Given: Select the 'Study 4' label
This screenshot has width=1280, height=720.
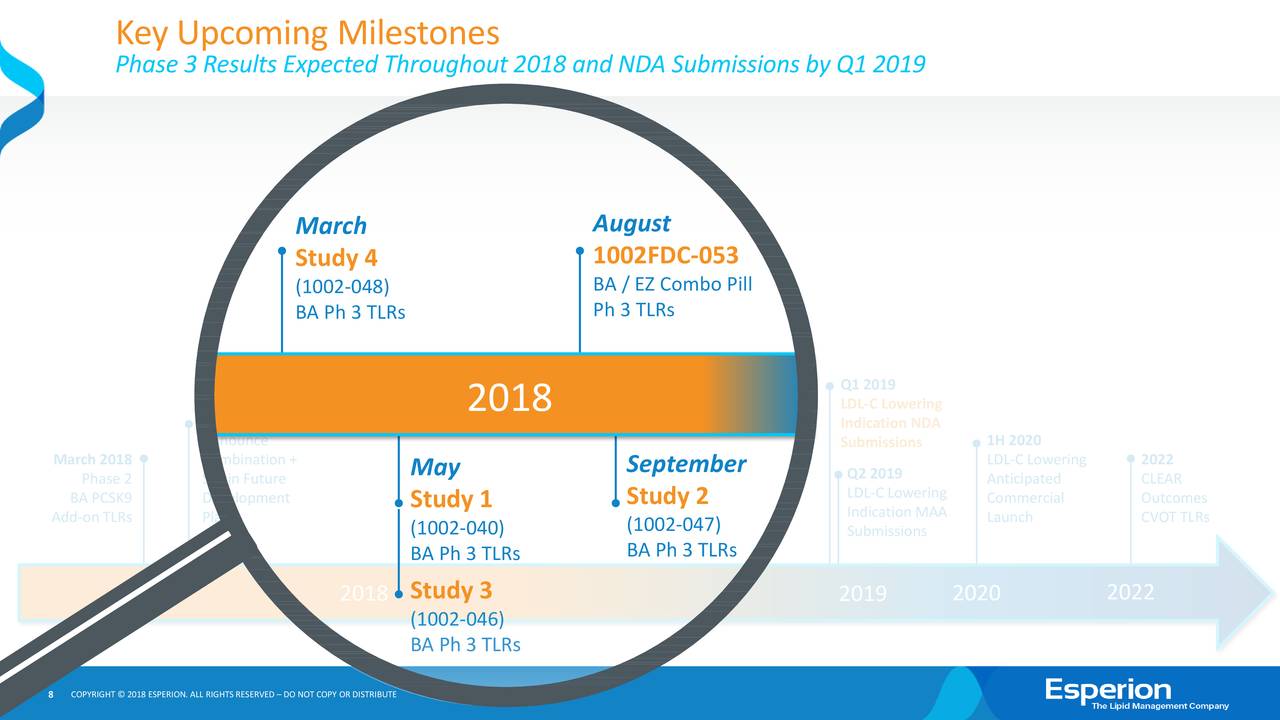Looking at the screenshot, I should [337, 258].
